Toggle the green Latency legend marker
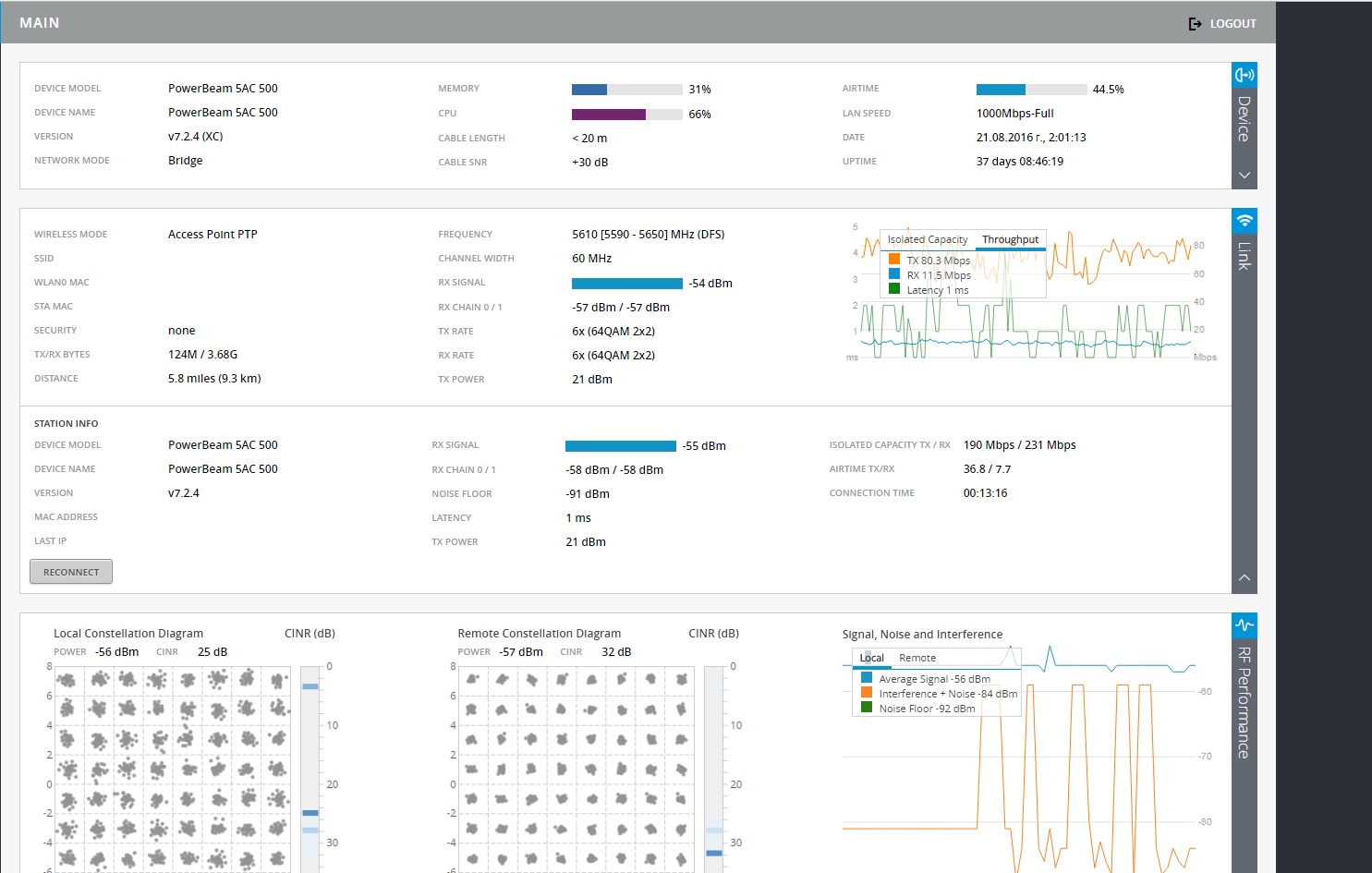The image size is (1372, 873). coord(894,289)
